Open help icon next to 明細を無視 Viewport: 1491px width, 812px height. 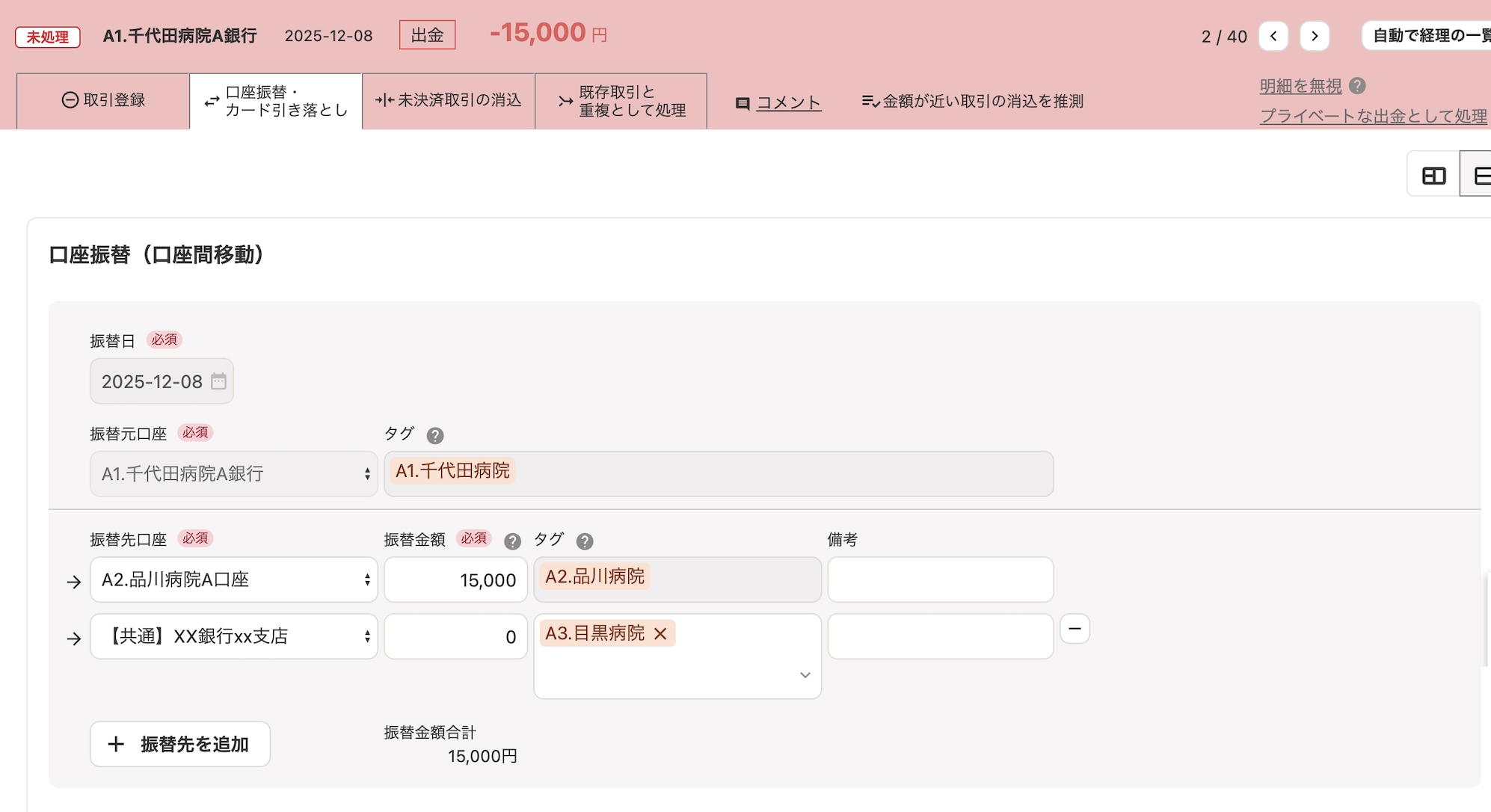coord(1357,86)
